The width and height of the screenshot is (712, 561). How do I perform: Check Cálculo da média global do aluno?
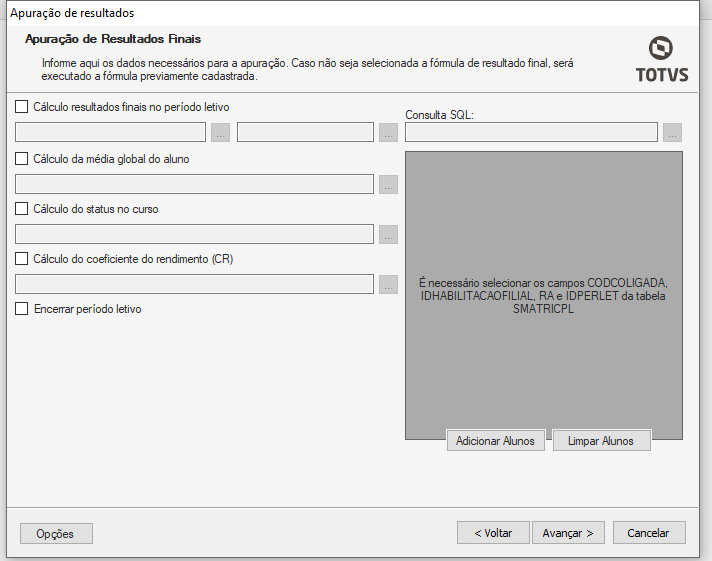(22, 159)
